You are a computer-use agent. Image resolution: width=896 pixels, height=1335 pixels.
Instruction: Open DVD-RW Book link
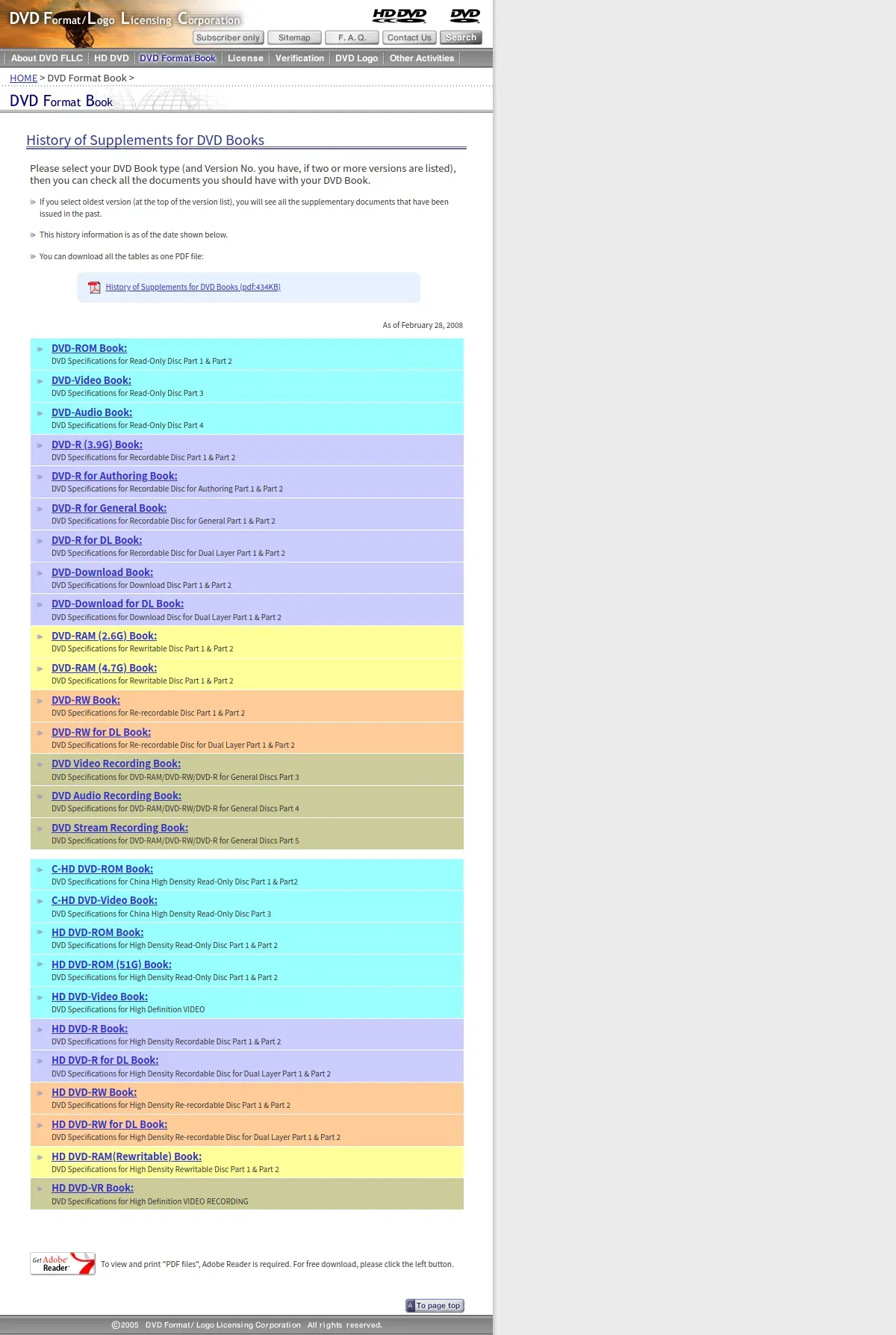[x=86, y=700]
